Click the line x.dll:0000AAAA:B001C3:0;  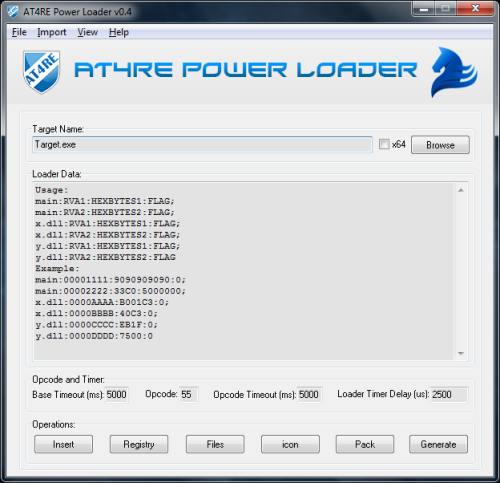(102, 302)
